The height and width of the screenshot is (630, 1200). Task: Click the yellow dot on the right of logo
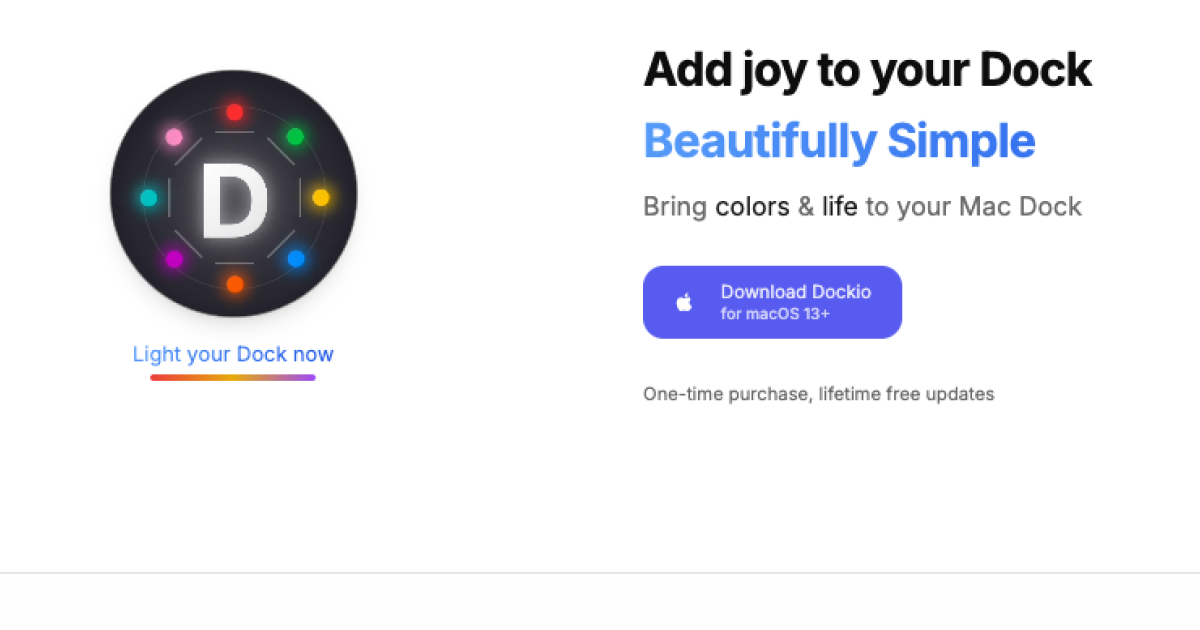click(x=320, y=197)
